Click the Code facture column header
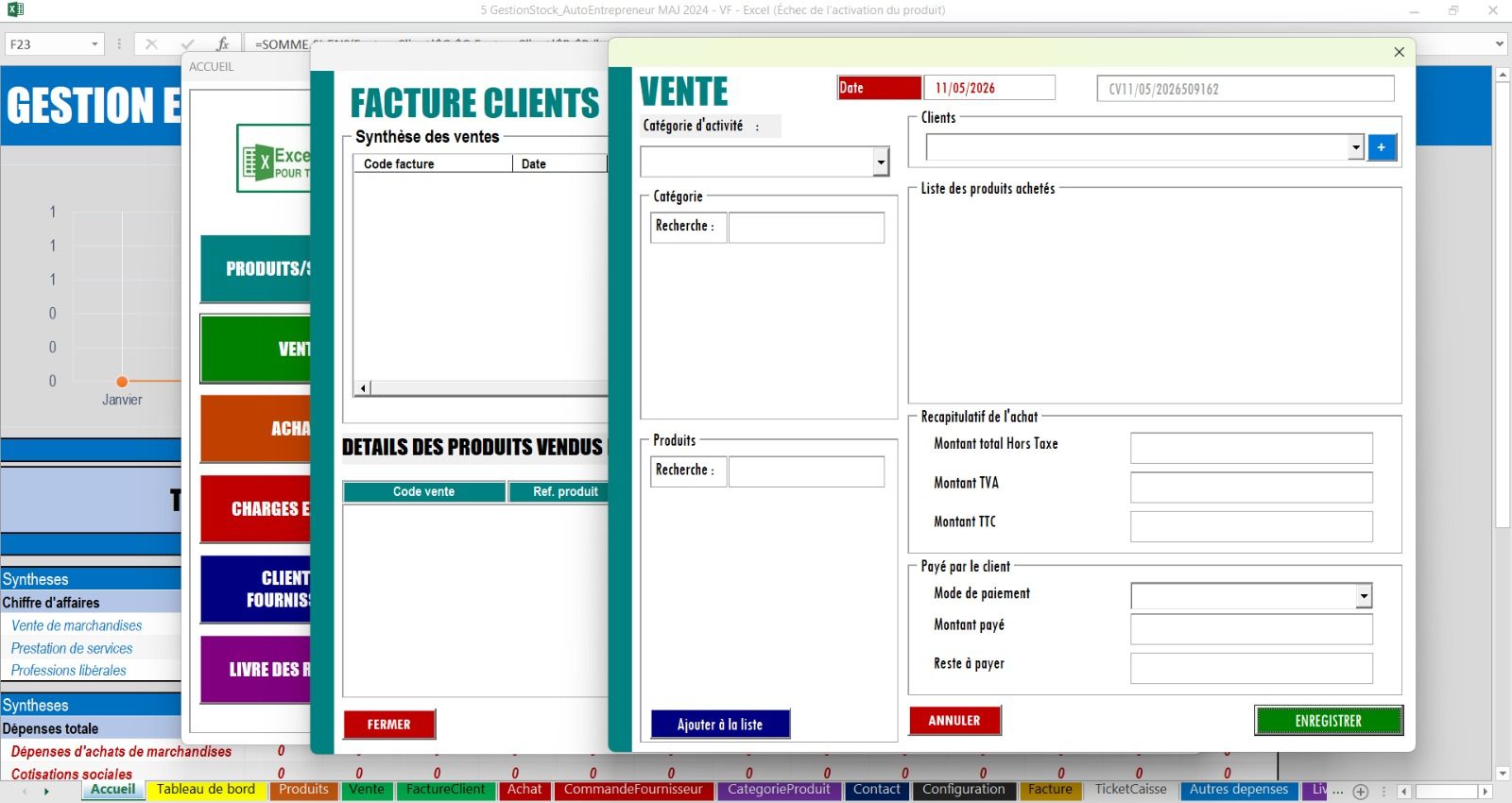 (x=433, y=163)
